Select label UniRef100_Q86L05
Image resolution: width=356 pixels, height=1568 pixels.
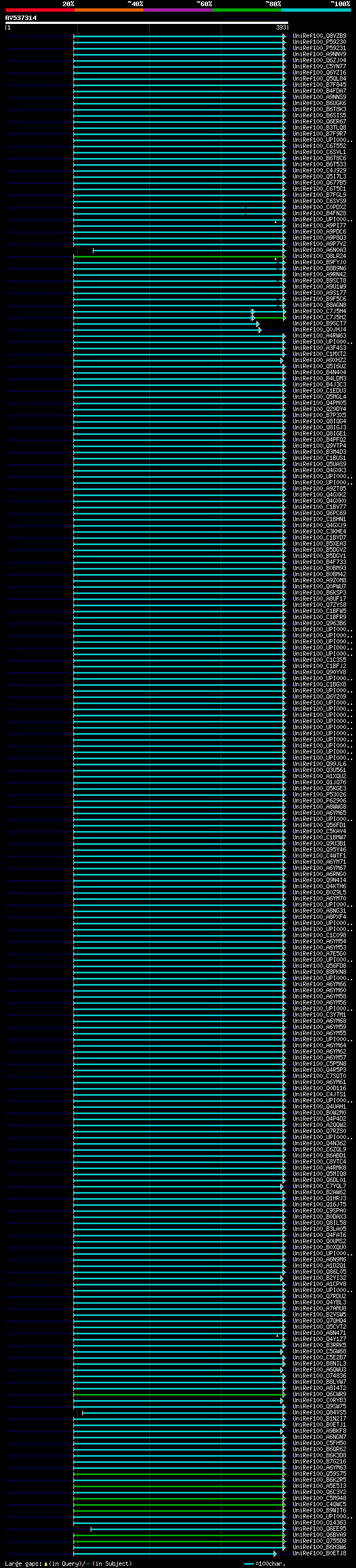[x=319, y=1272]
